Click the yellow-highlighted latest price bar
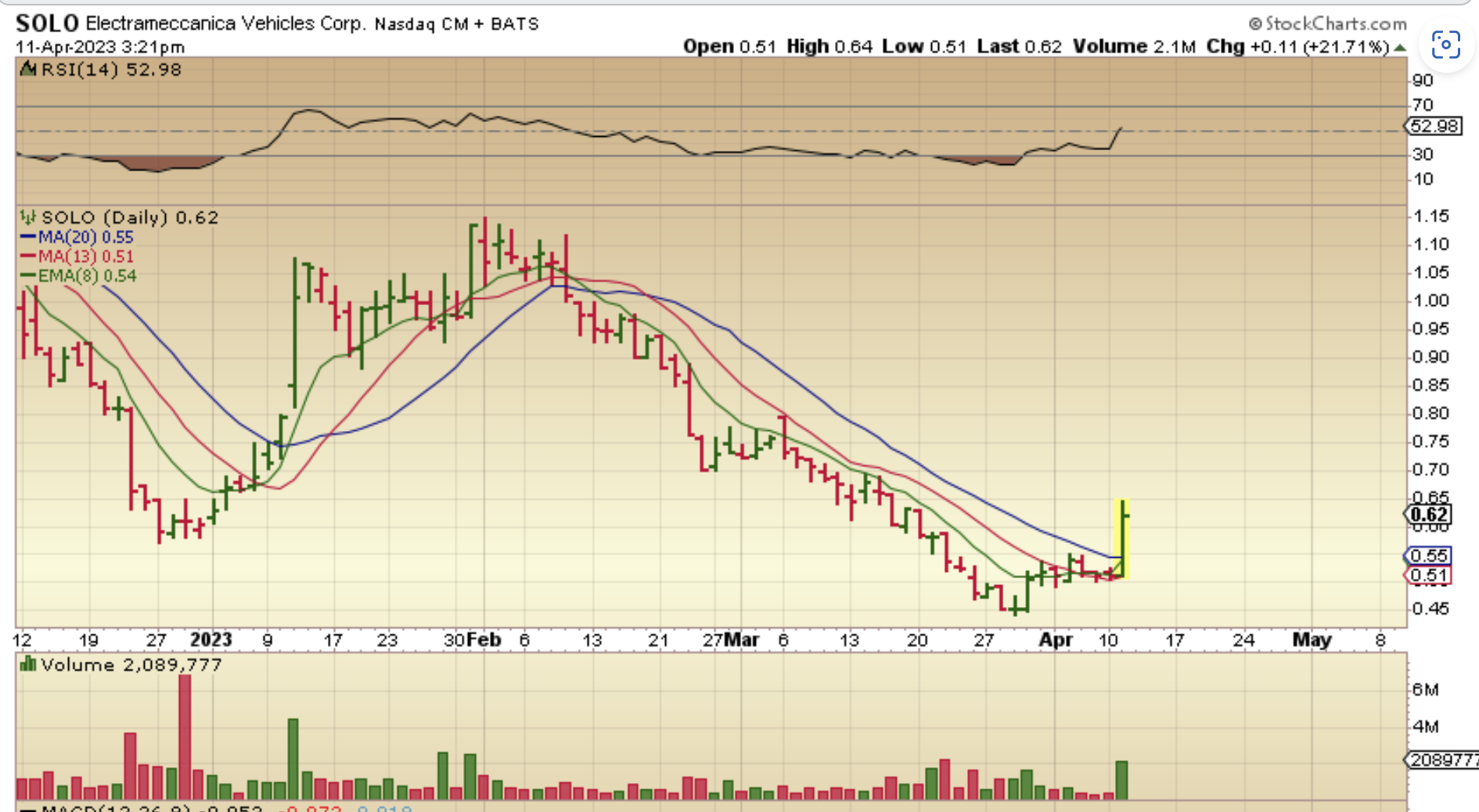Screen dimensions: 1479x812 (x=1122, y=539)
